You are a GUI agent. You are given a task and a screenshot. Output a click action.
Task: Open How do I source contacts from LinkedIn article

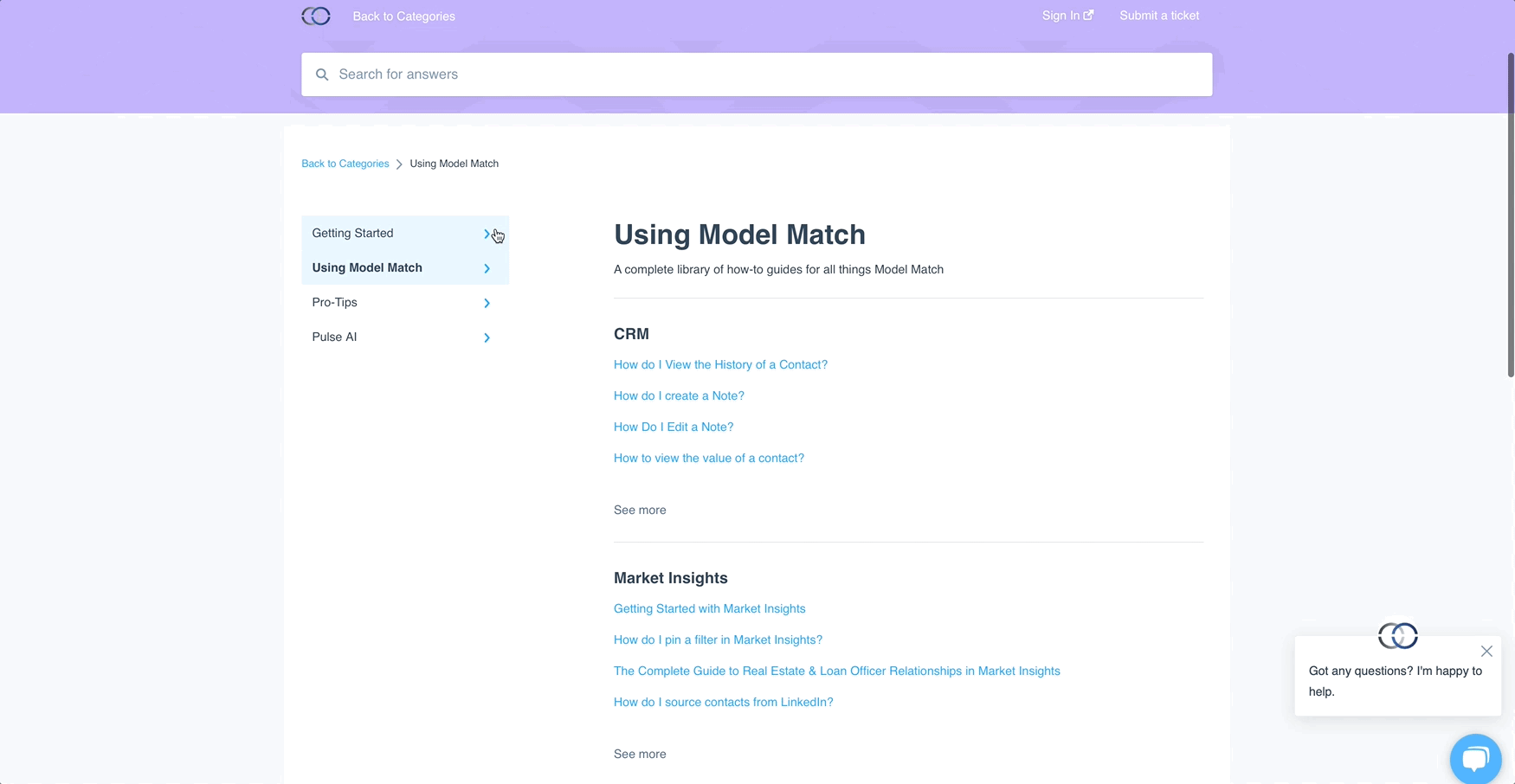[723, 702]
